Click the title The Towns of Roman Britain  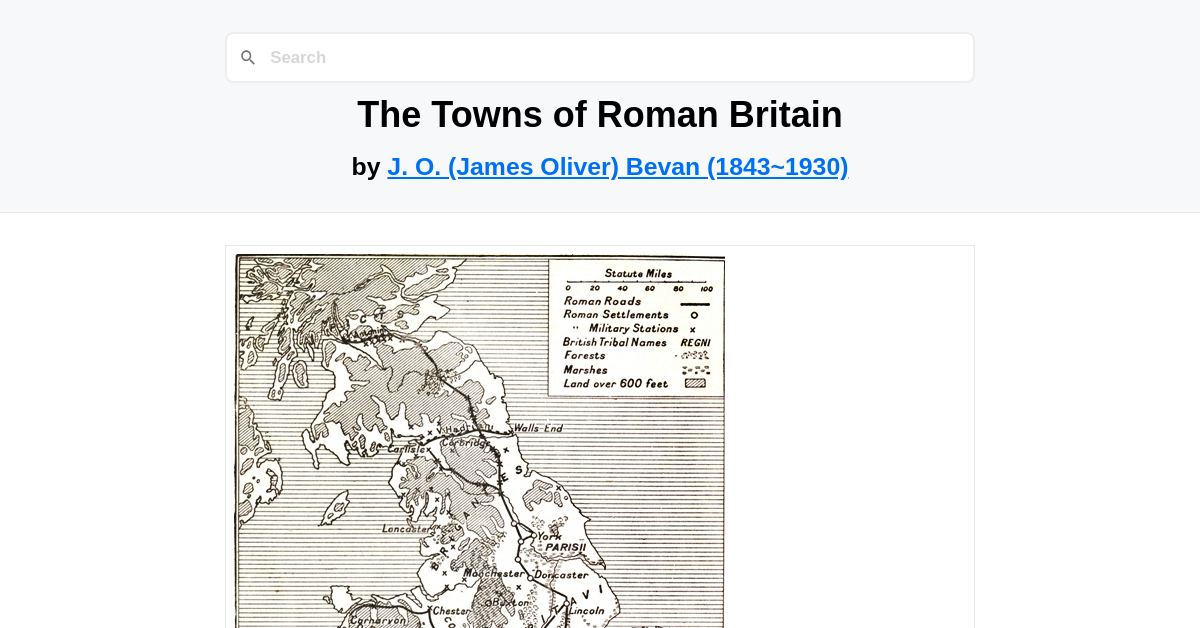599,114
